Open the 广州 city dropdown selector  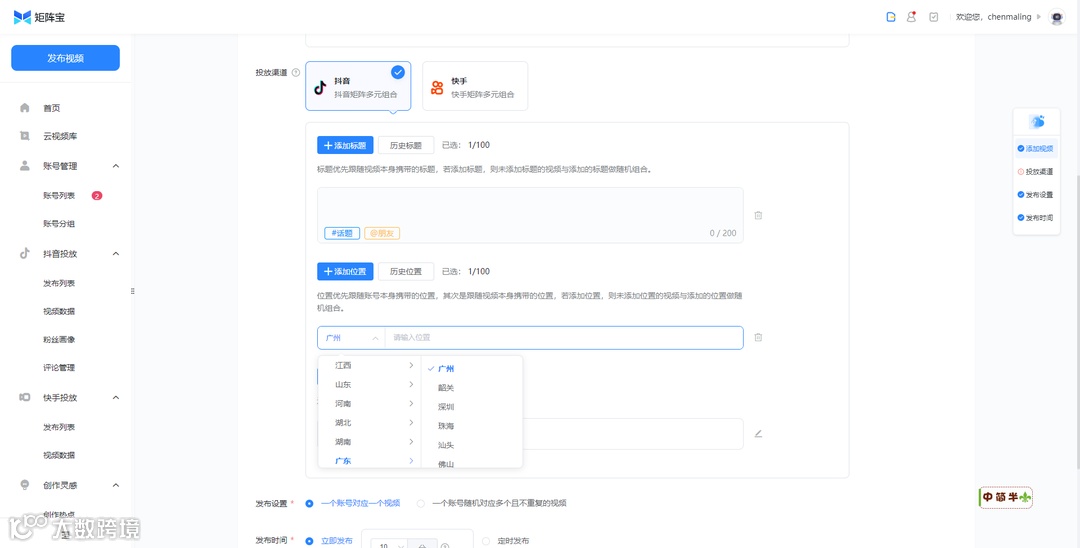[351, 337]
